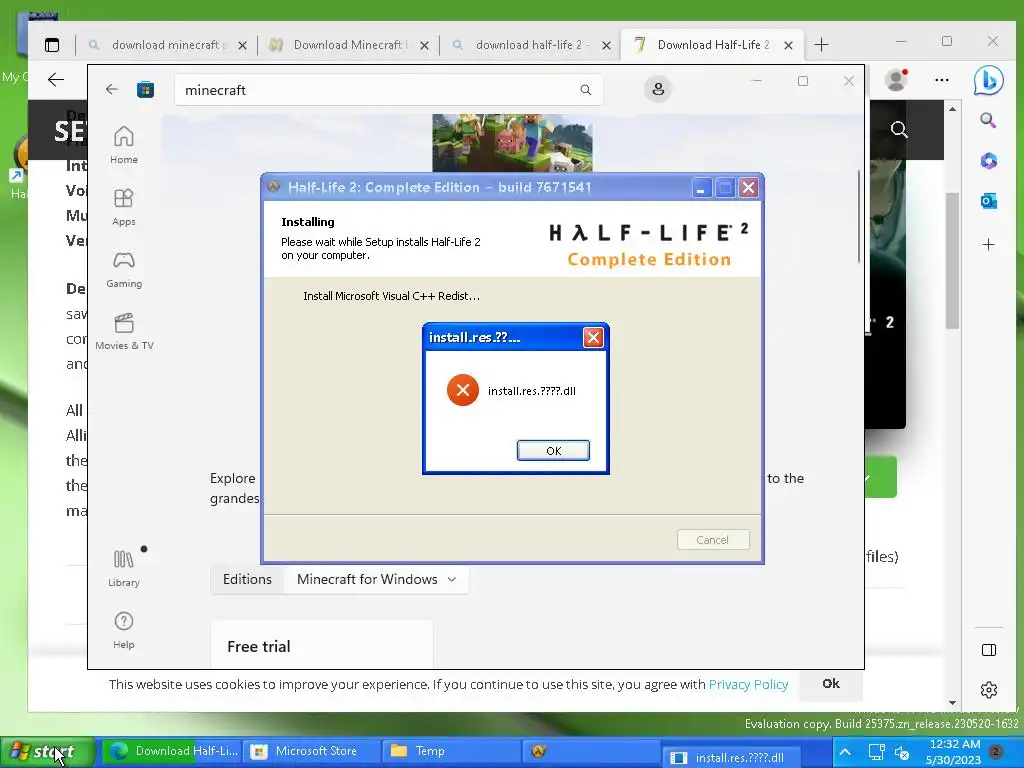
Task: Open Outlook icon in Edge sidebar
Action: click(988, 201)
